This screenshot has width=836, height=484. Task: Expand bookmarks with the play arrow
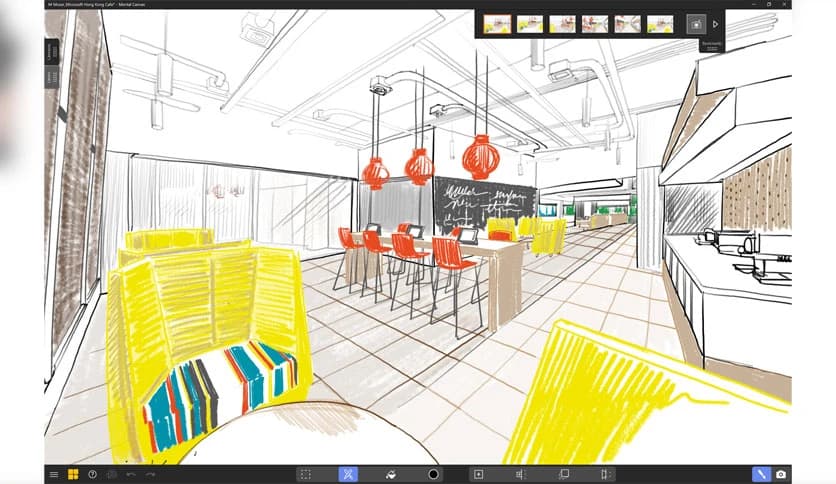click(716, 23)
